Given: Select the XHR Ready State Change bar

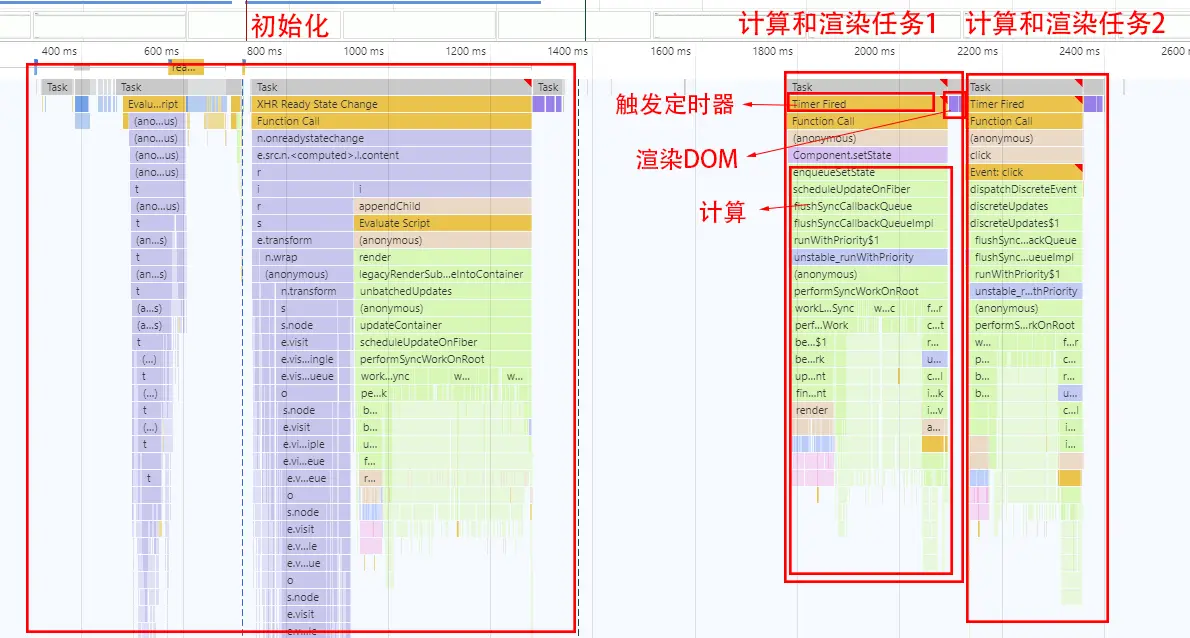Looking at the screenshot, I should [391, 104].
